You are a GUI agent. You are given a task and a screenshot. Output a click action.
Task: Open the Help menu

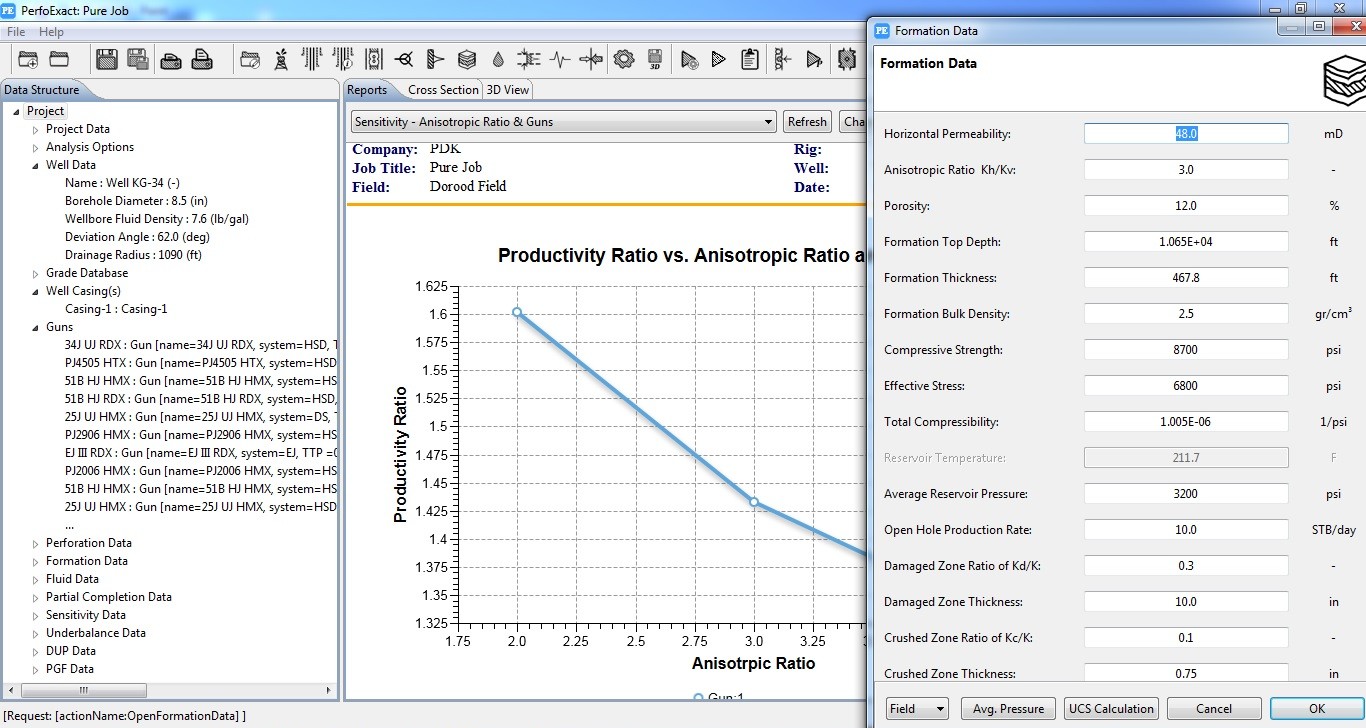pos(51,32)
